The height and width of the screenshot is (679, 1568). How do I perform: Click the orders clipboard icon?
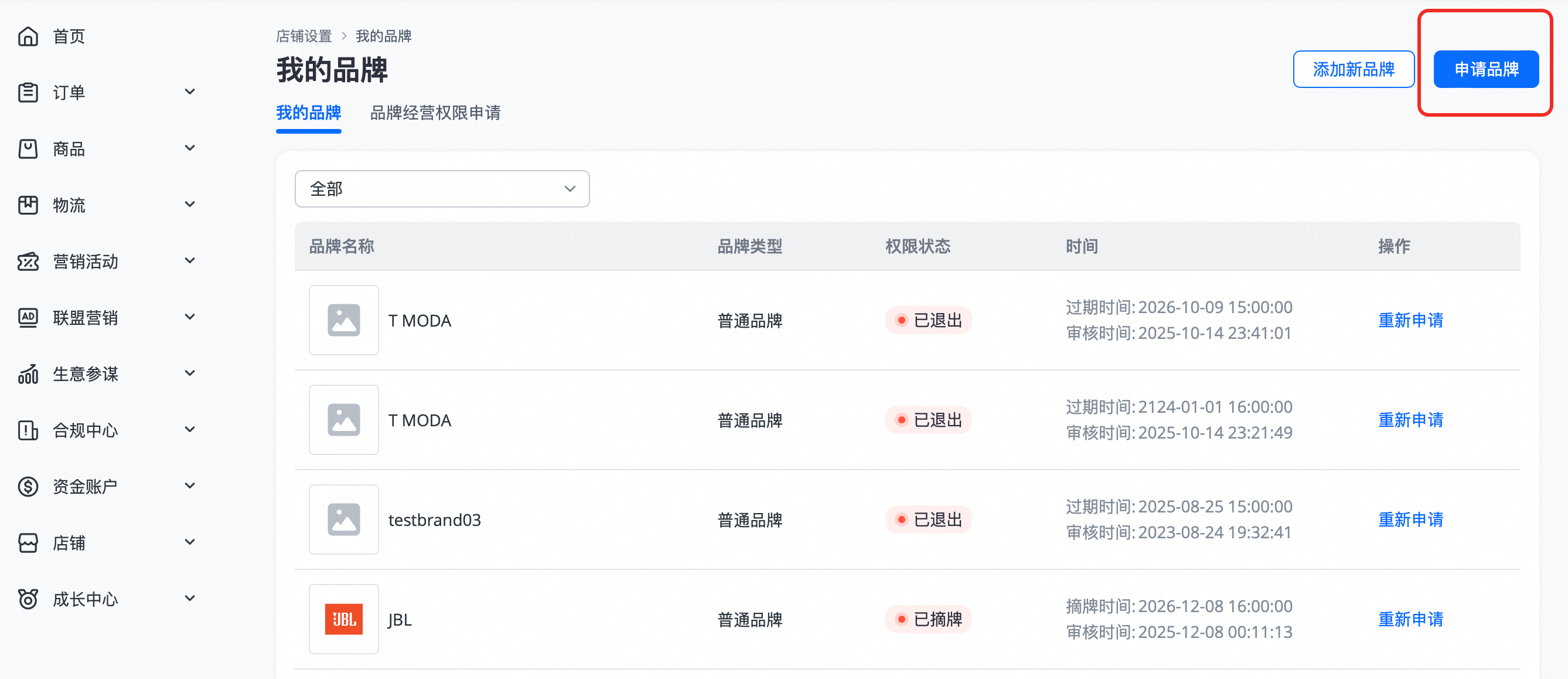[x=28, y=93]
